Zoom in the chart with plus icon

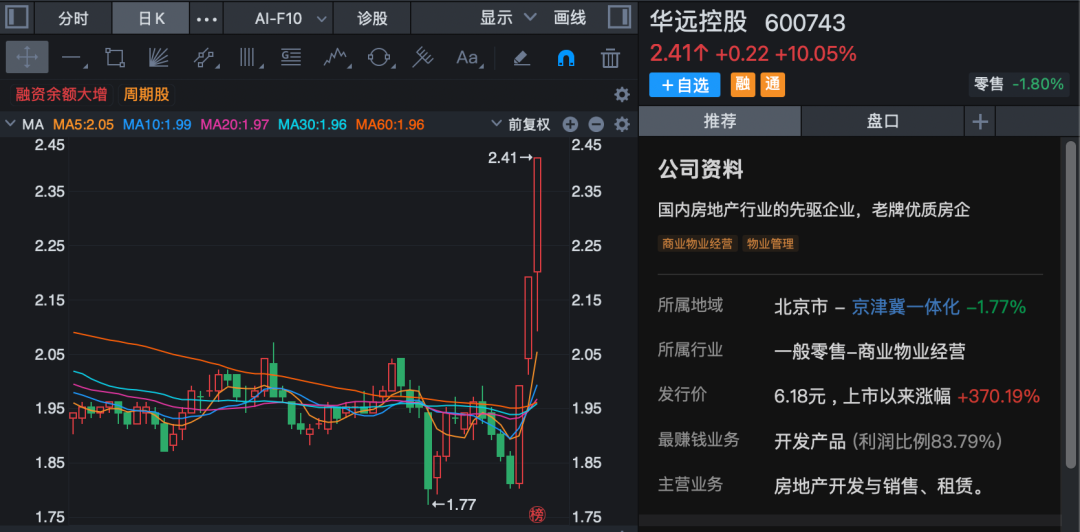pos(570,125)
